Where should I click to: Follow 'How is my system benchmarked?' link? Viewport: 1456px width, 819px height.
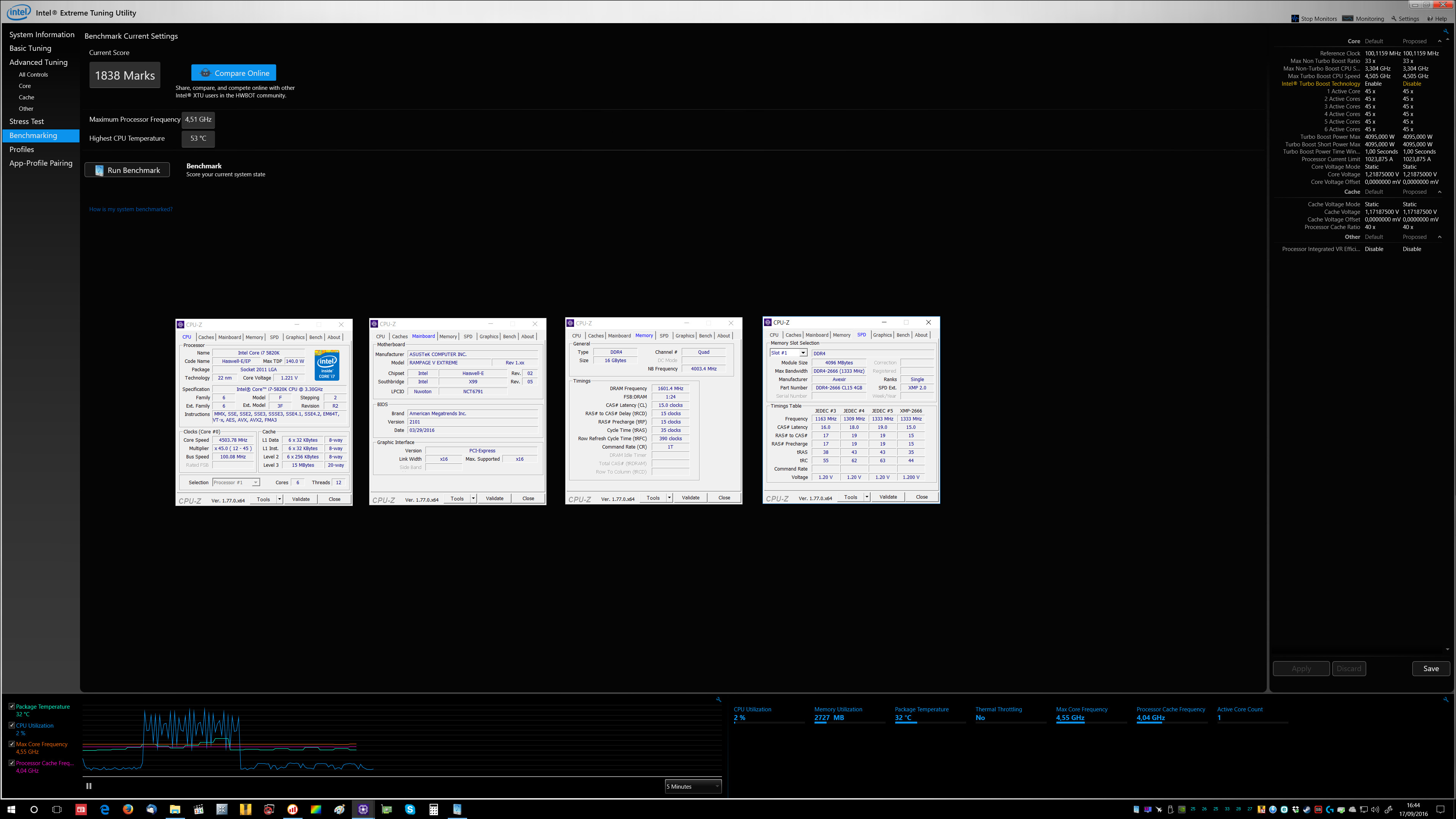(x=130, y=209)
